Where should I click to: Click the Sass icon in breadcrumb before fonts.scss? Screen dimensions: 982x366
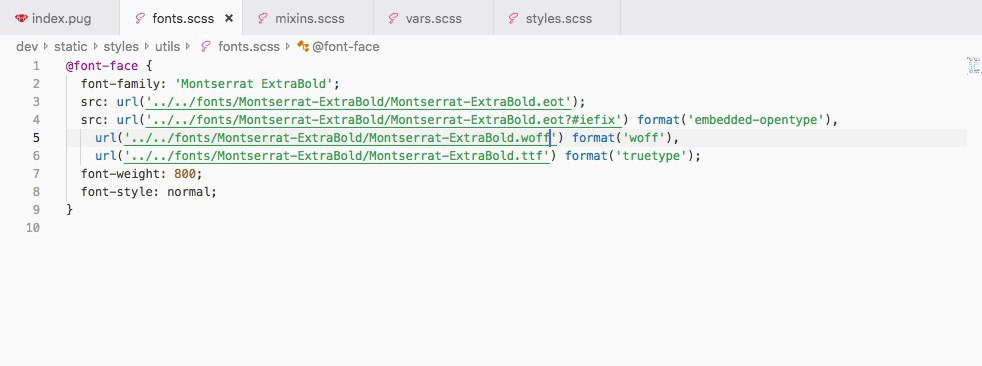[x=205, y=46]
